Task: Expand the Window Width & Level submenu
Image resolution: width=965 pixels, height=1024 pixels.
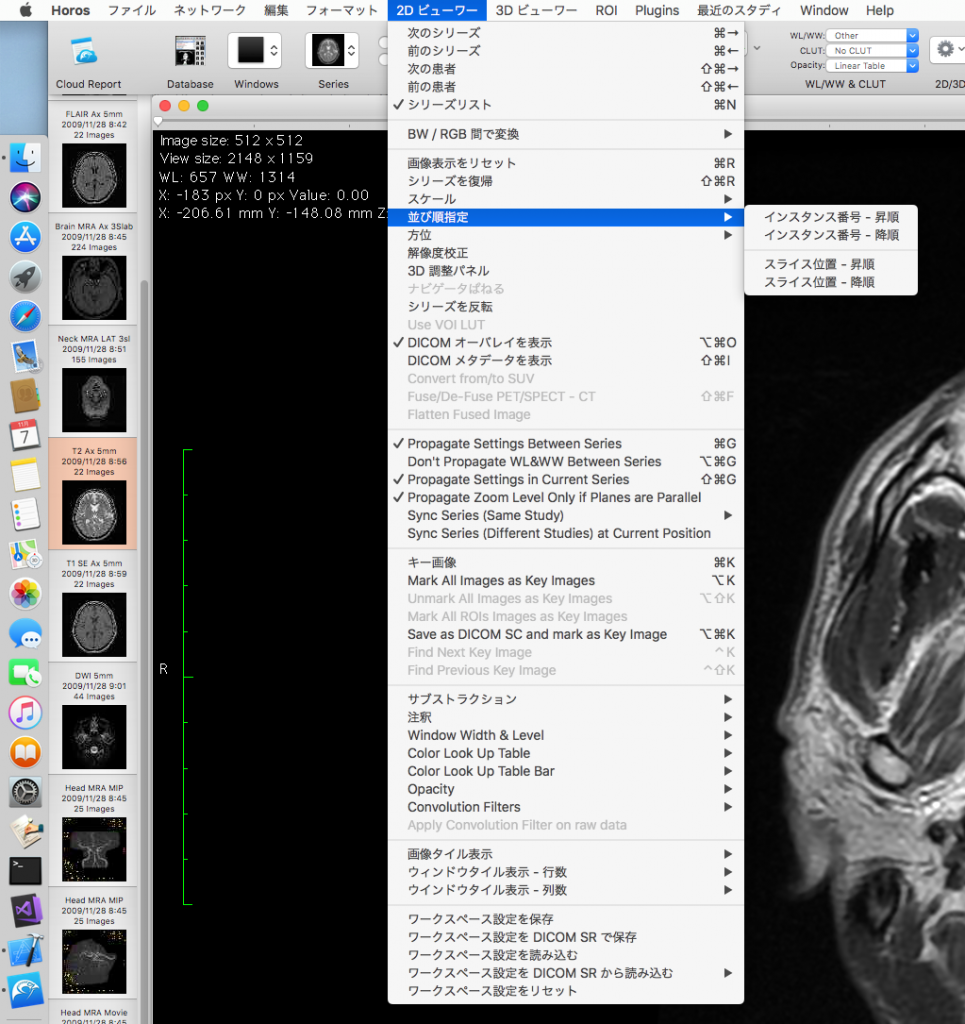Action: coord(565,735)
